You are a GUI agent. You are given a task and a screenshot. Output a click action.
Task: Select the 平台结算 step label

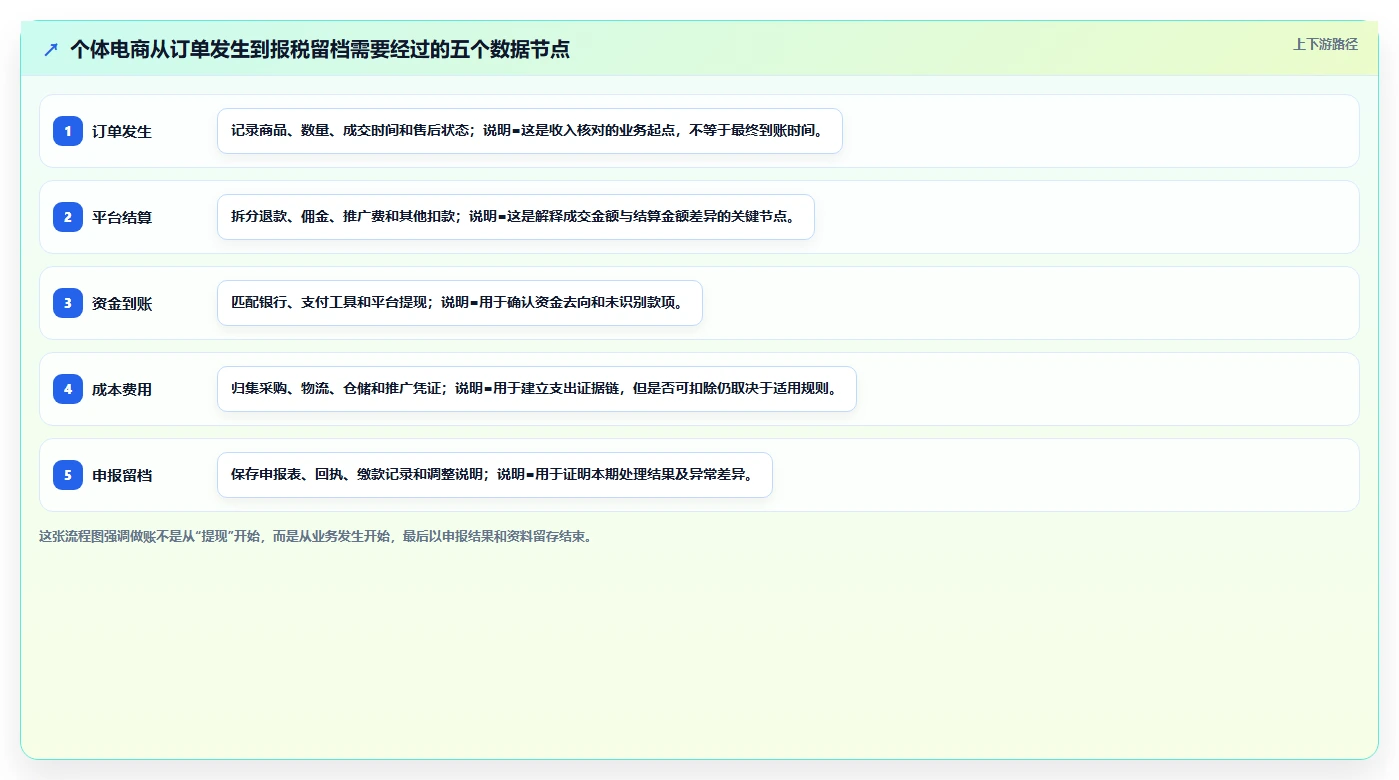pyautogui.click(x=122, y=217)
